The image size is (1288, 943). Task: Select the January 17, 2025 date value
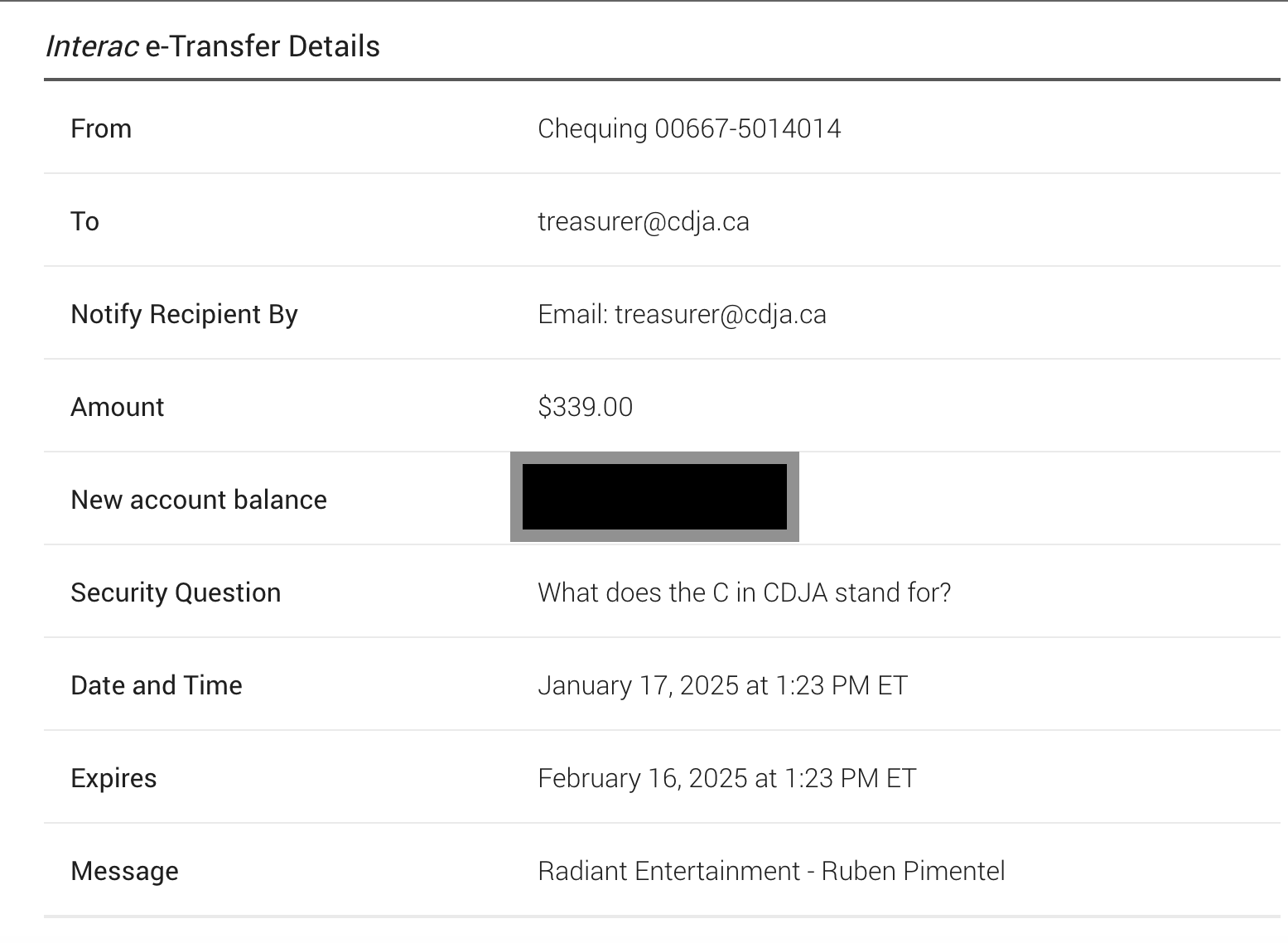coord(723,685)
